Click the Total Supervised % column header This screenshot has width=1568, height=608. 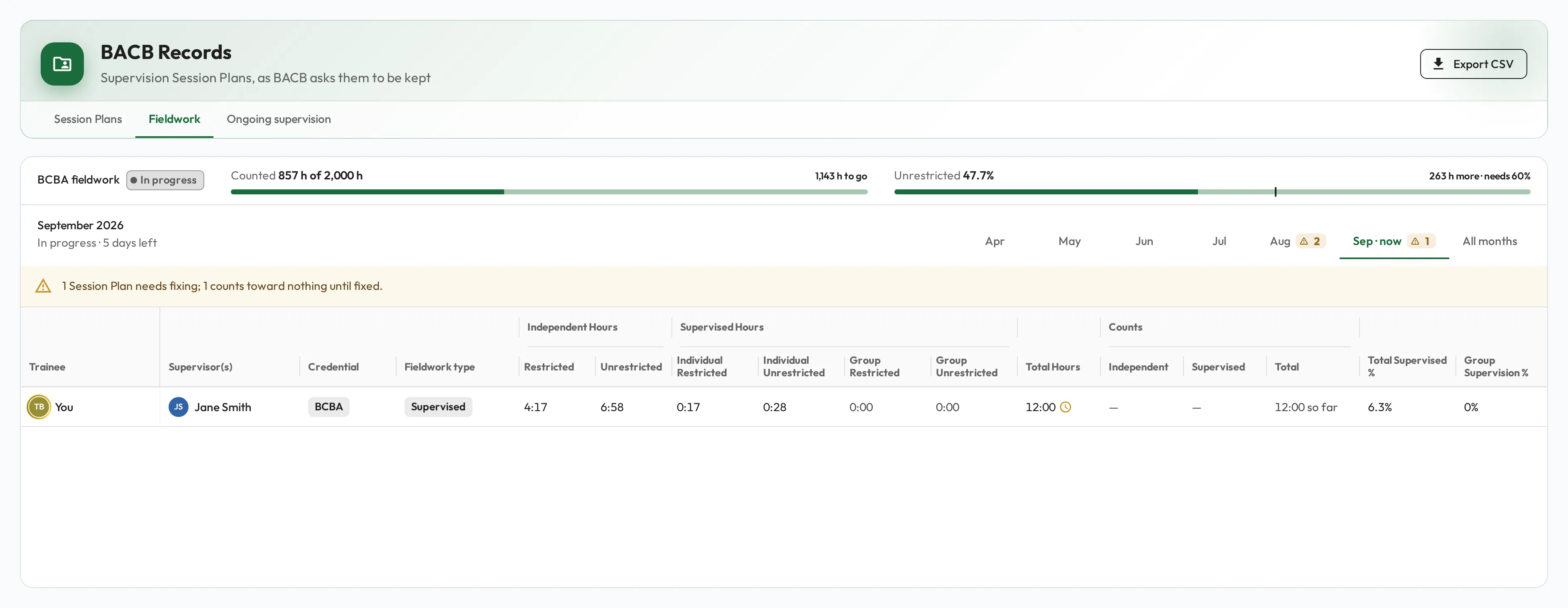point(1407,366)
